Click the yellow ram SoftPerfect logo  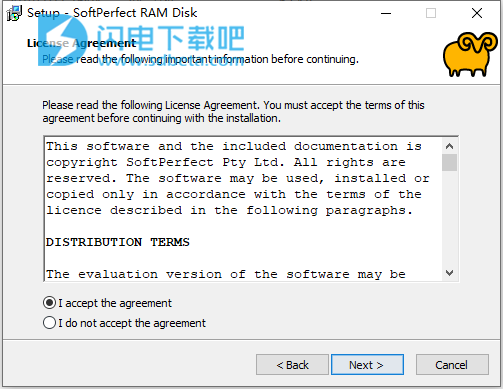coord(470,54)
